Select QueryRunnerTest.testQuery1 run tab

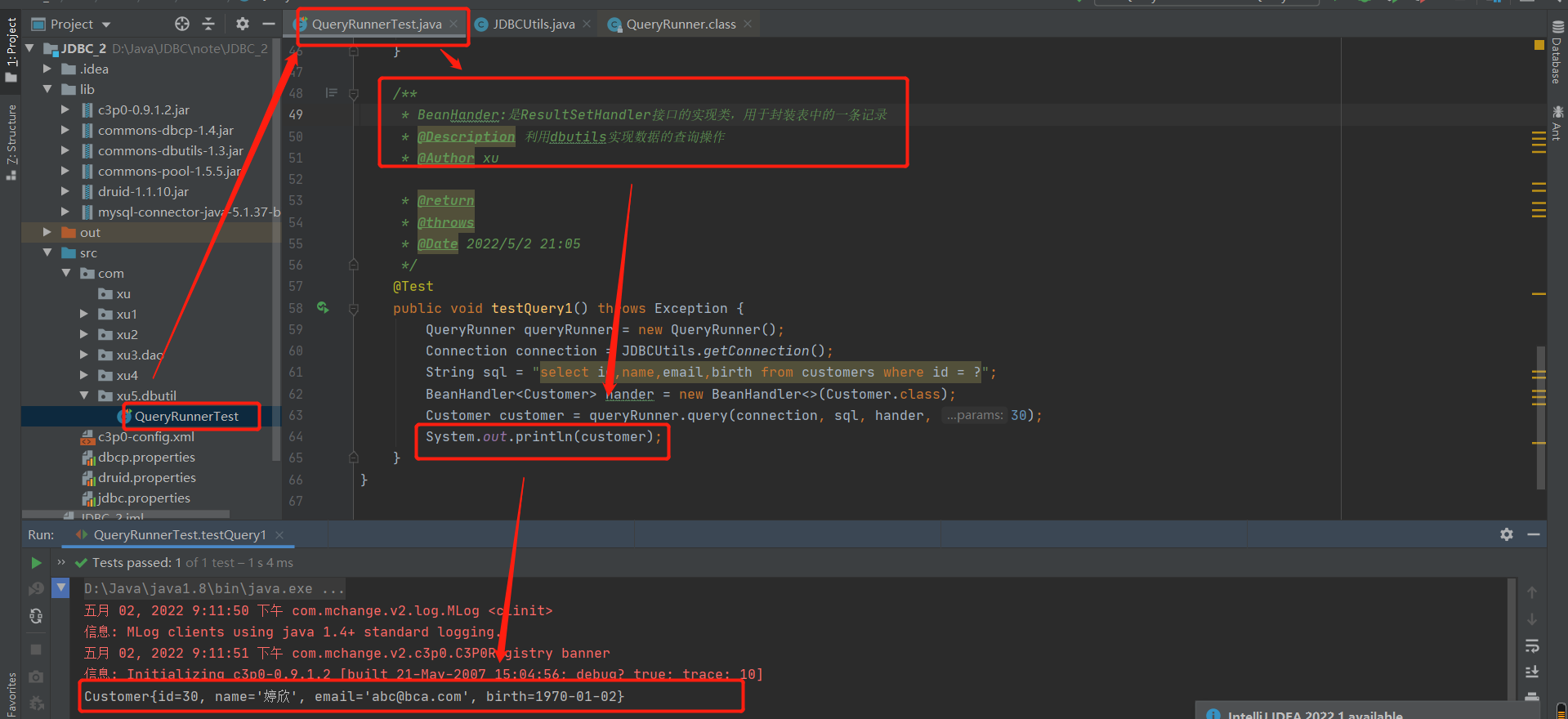180,535
